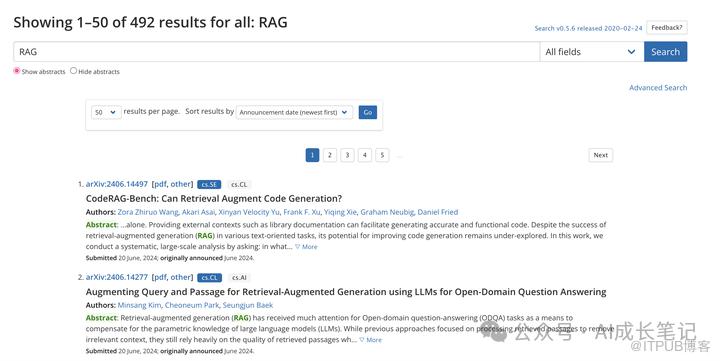Expand More on the CodeRAG-Bench abstract
Image resolution: width=720 pixels, height=361 pixels.
(306, 247)
